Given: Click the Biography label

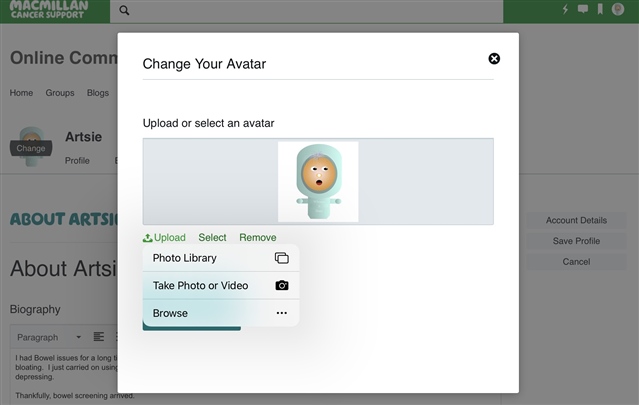Looking at the screenshot, I should (x=35, y=310).
